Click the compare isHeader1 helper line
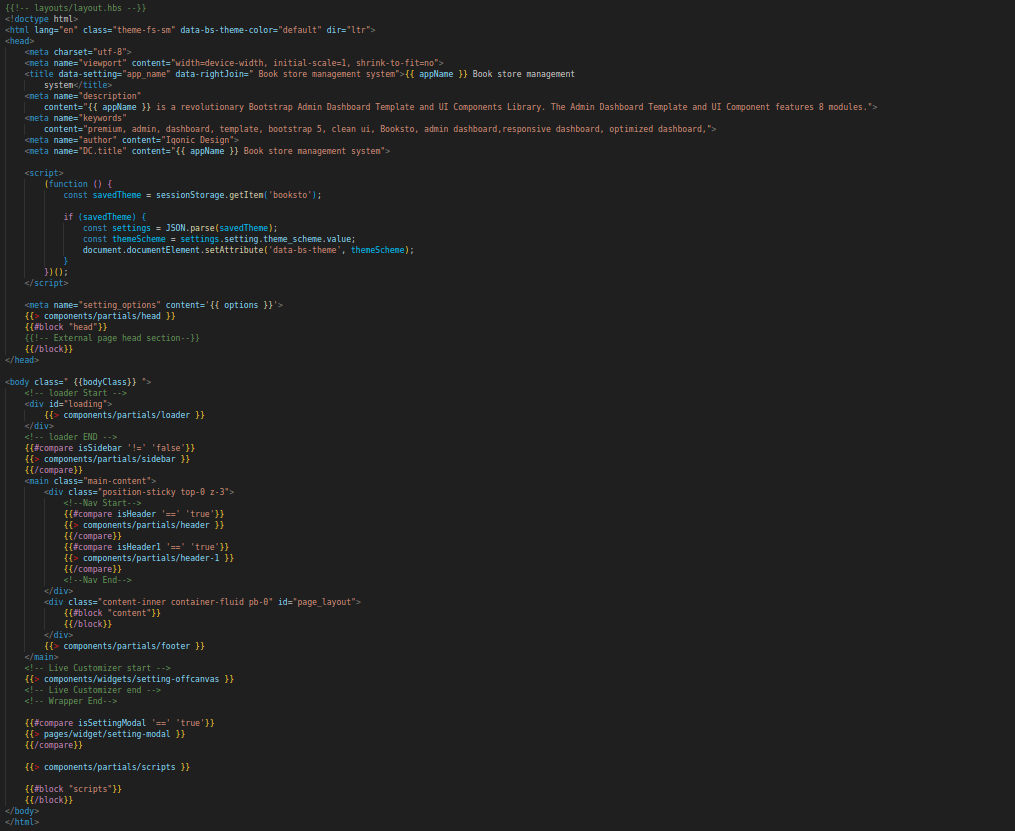Viewport: 1015px width, 831px height. 146,547
